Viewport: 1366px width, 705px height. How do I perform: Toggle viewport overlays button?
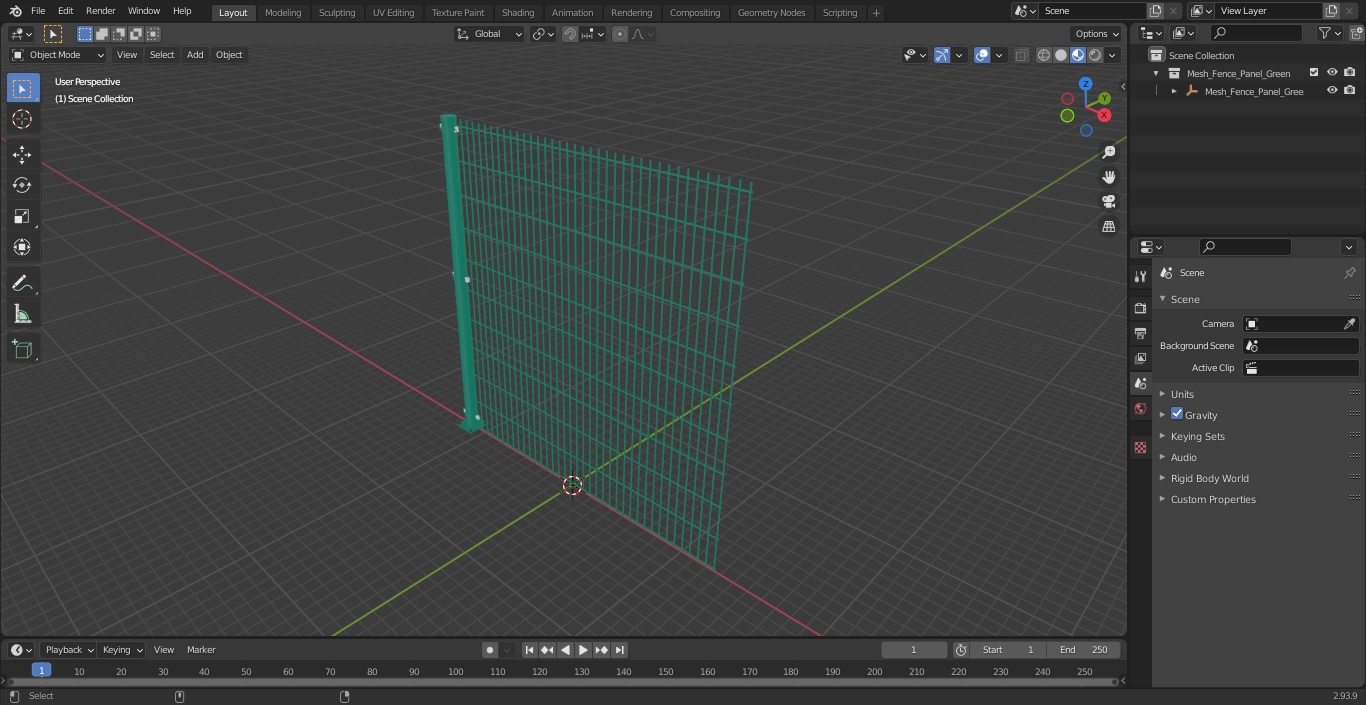click(982, 55)
